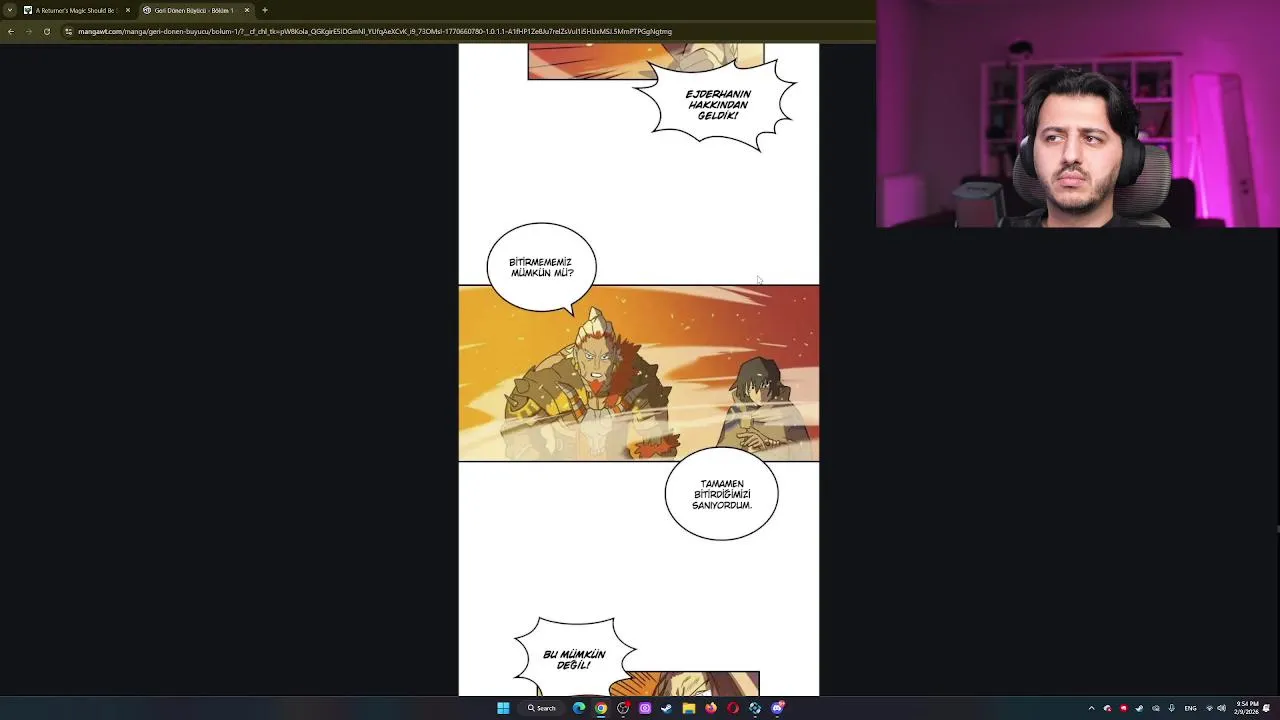1280x720 pixels.
Task: Launch Firefox from the taskbar
Action: coord(711,708)
